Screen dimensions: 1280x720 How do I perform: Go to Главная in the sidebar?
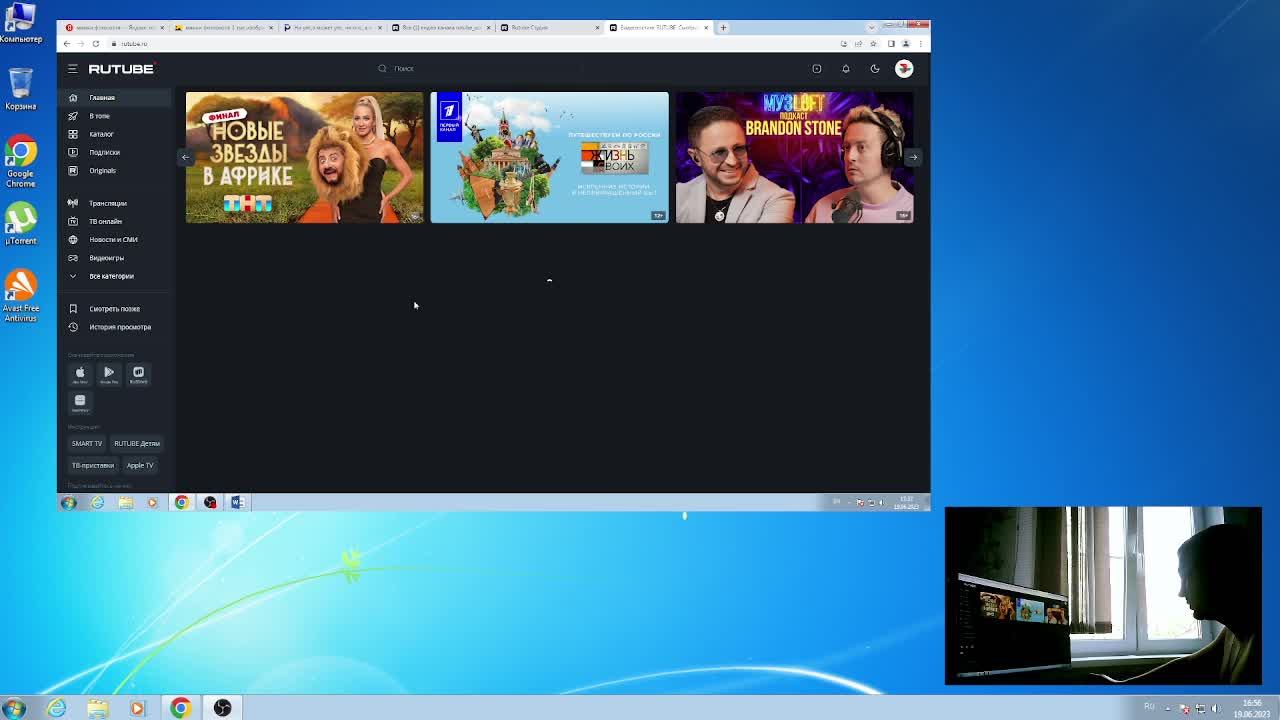[x=113, y=98]
